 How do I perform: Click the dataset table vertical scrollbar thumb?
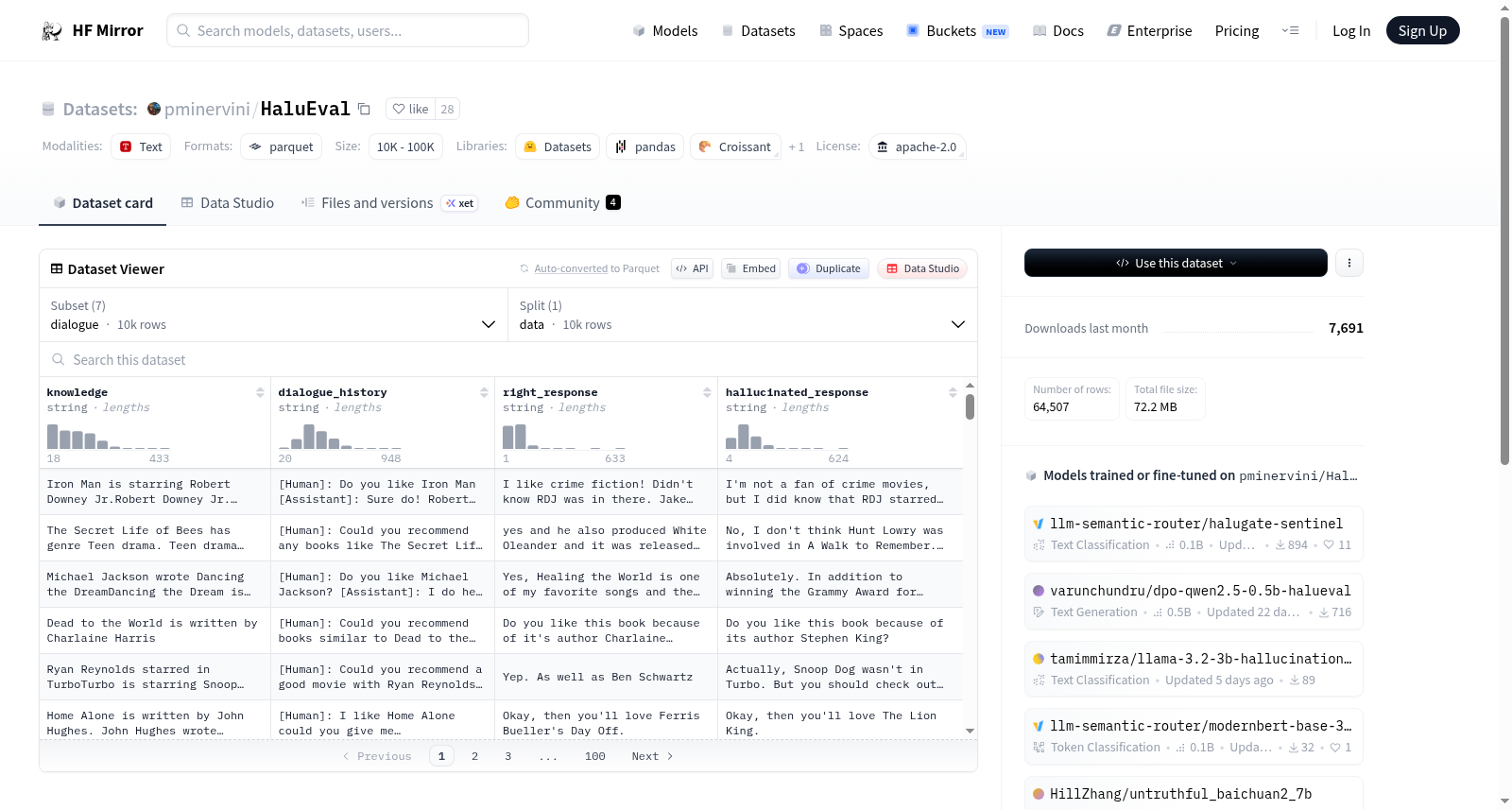click(970, 407)
